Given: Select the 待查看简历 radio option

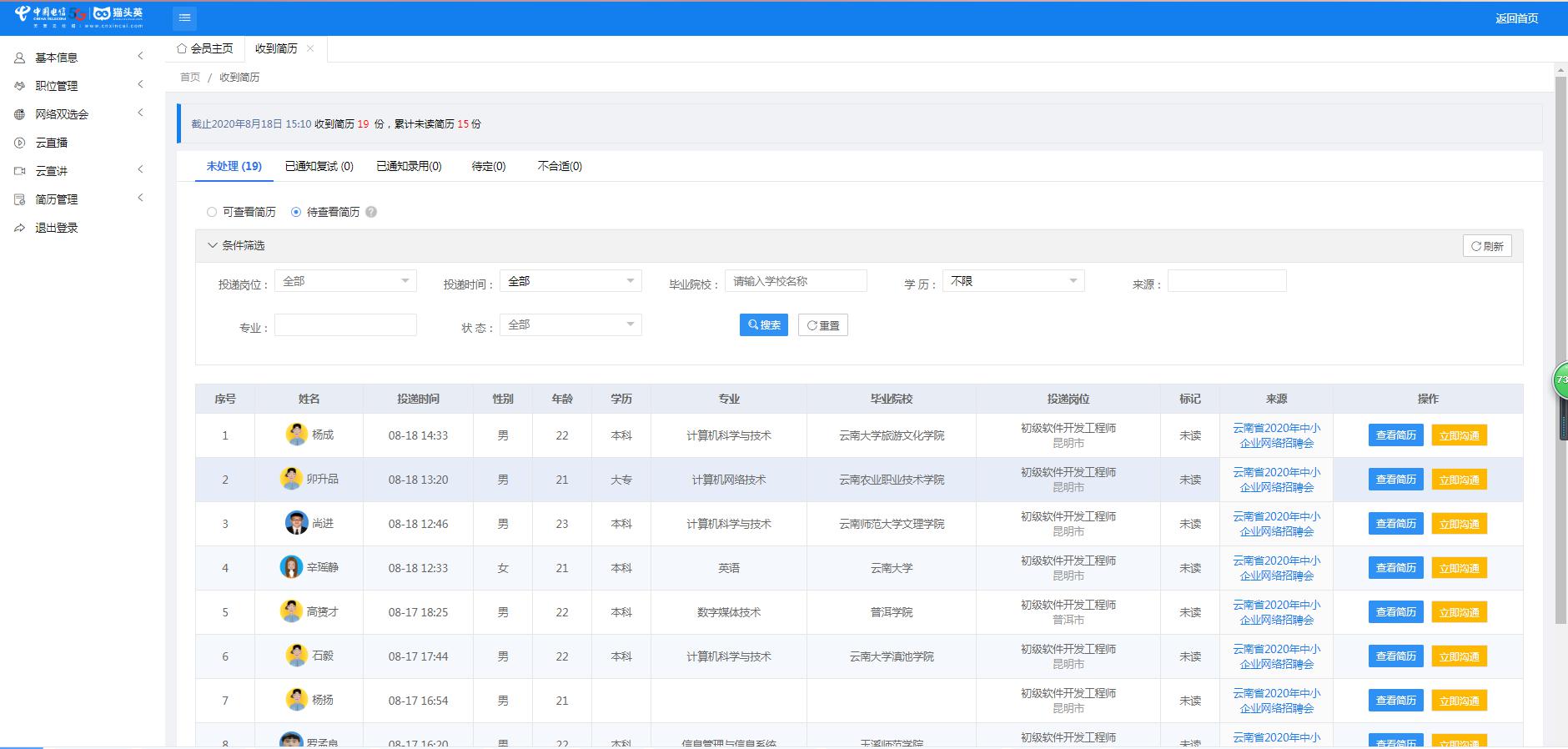Looking at the screenshot, I should [296, 212].
